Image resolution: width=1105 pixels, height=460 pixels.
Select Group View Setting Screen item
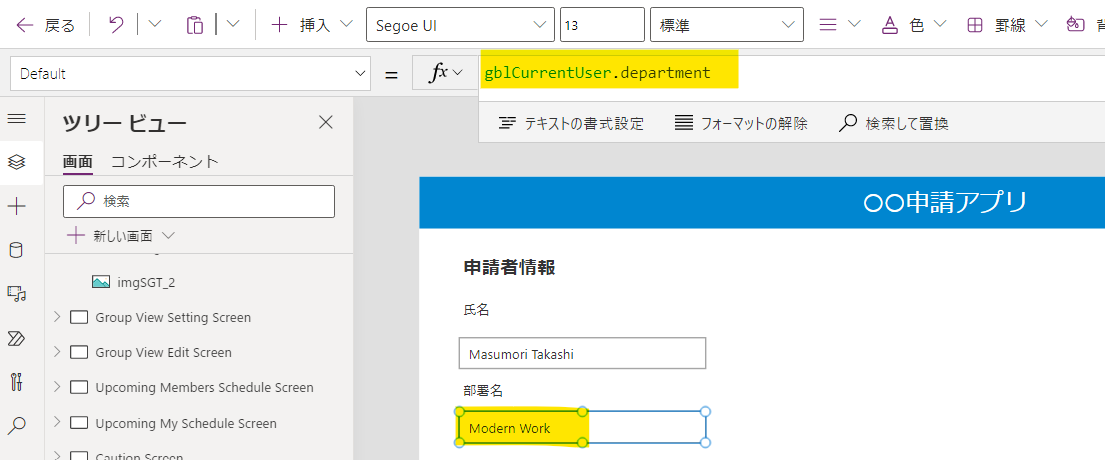tap(173, 318)
